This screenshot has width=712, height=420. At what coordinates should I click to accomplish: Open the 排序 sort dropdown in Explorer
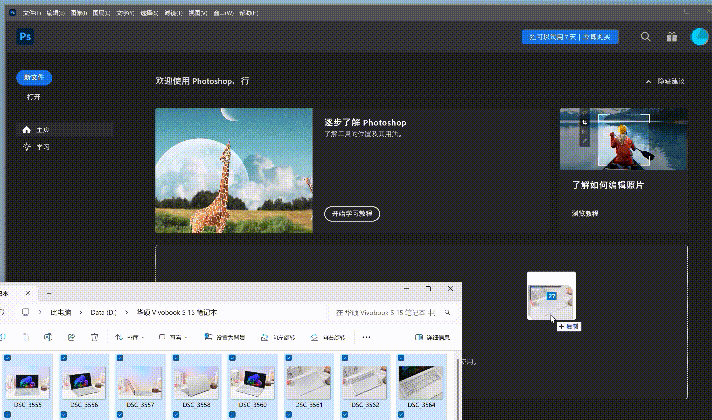coord(129,337)
